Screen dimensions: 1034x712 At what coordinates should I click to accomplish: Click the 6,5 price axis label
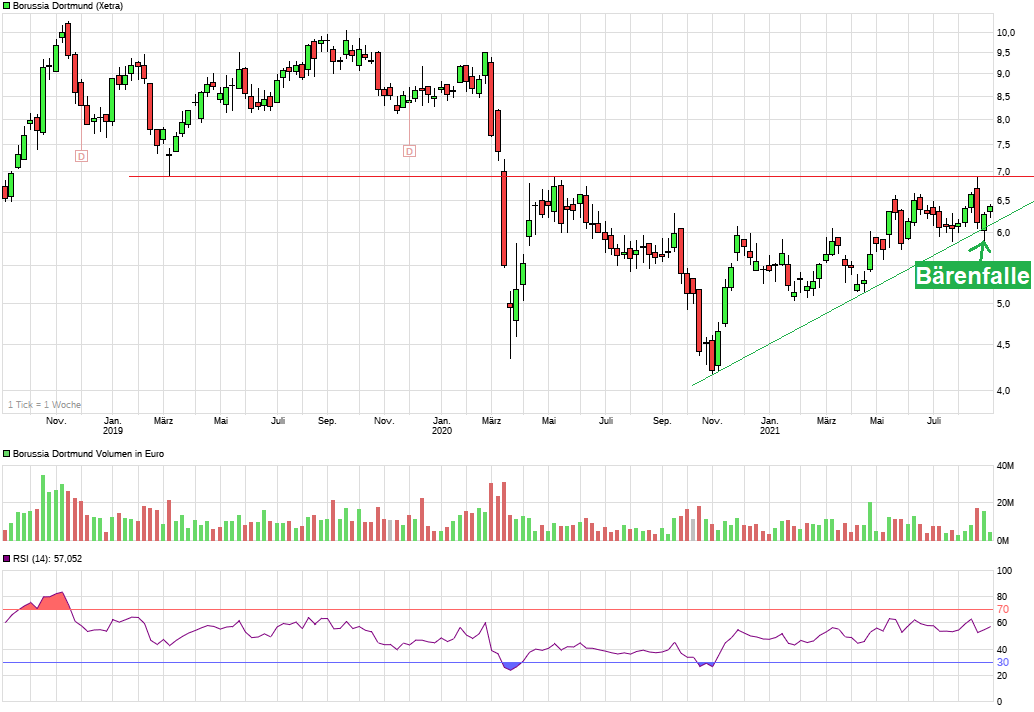(1003, 200)
